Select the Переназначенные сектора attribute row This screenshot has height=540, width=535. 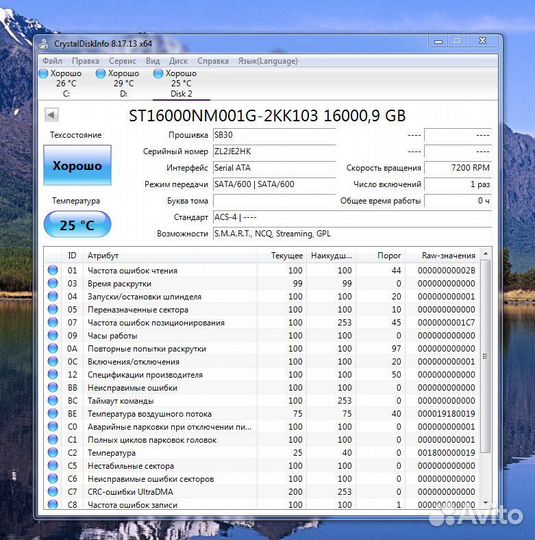[x=262, y=309]
